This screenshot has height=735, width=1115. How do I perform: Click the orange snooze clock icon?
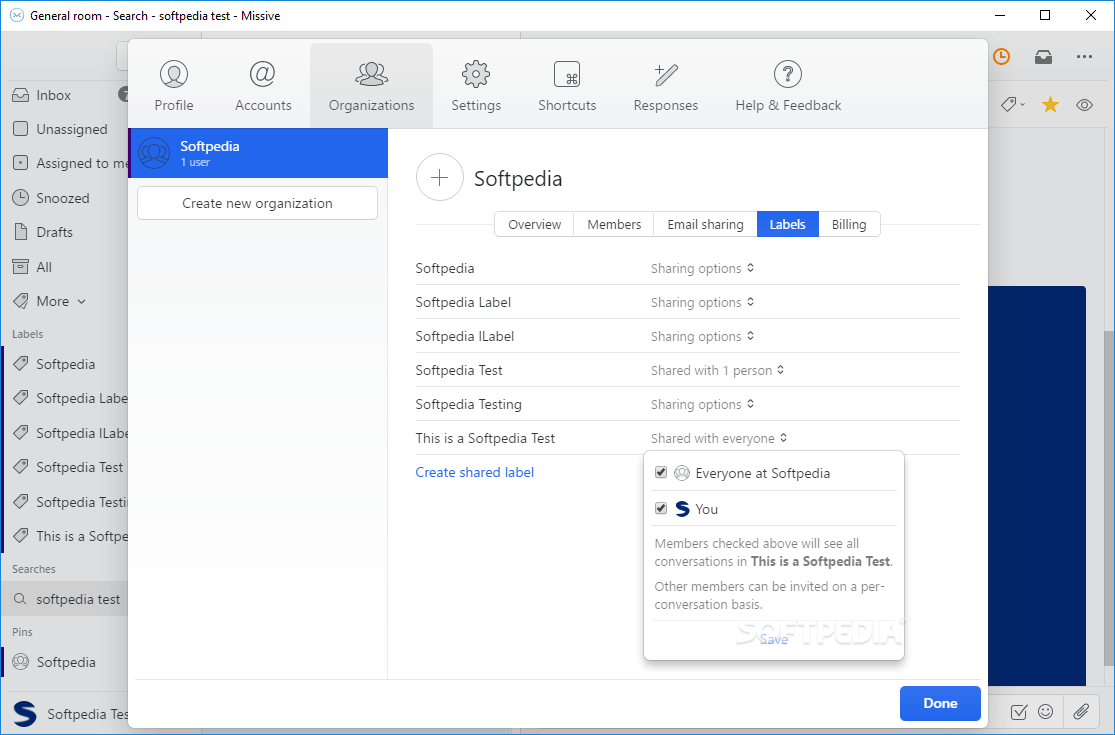1001,57
